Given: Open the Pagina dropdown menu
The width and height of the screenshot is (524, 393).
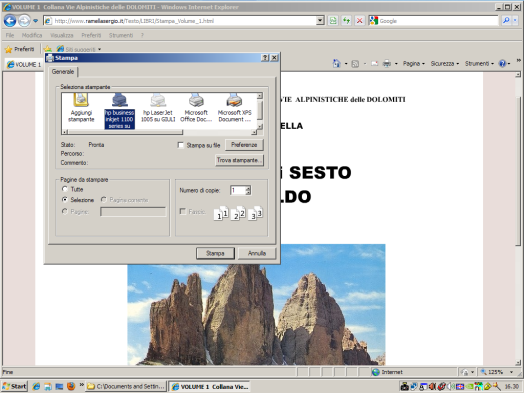Looking at the screenshot, I should [413, 63].
